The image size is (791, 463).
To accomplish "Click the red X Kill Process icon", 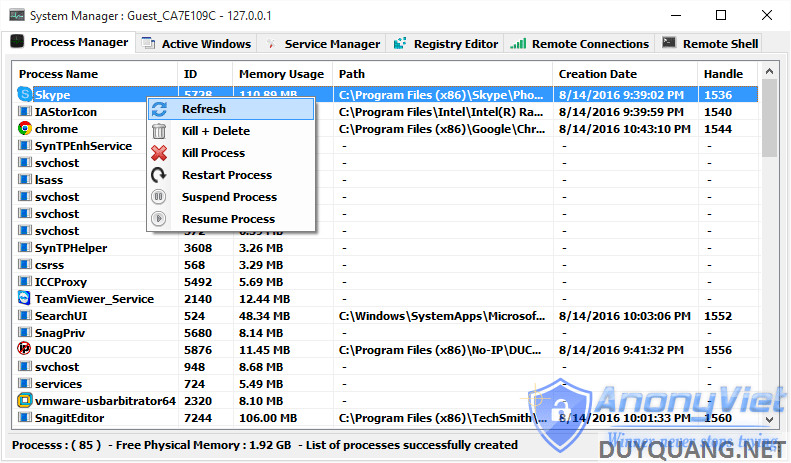I will click(x=159, y=153).
